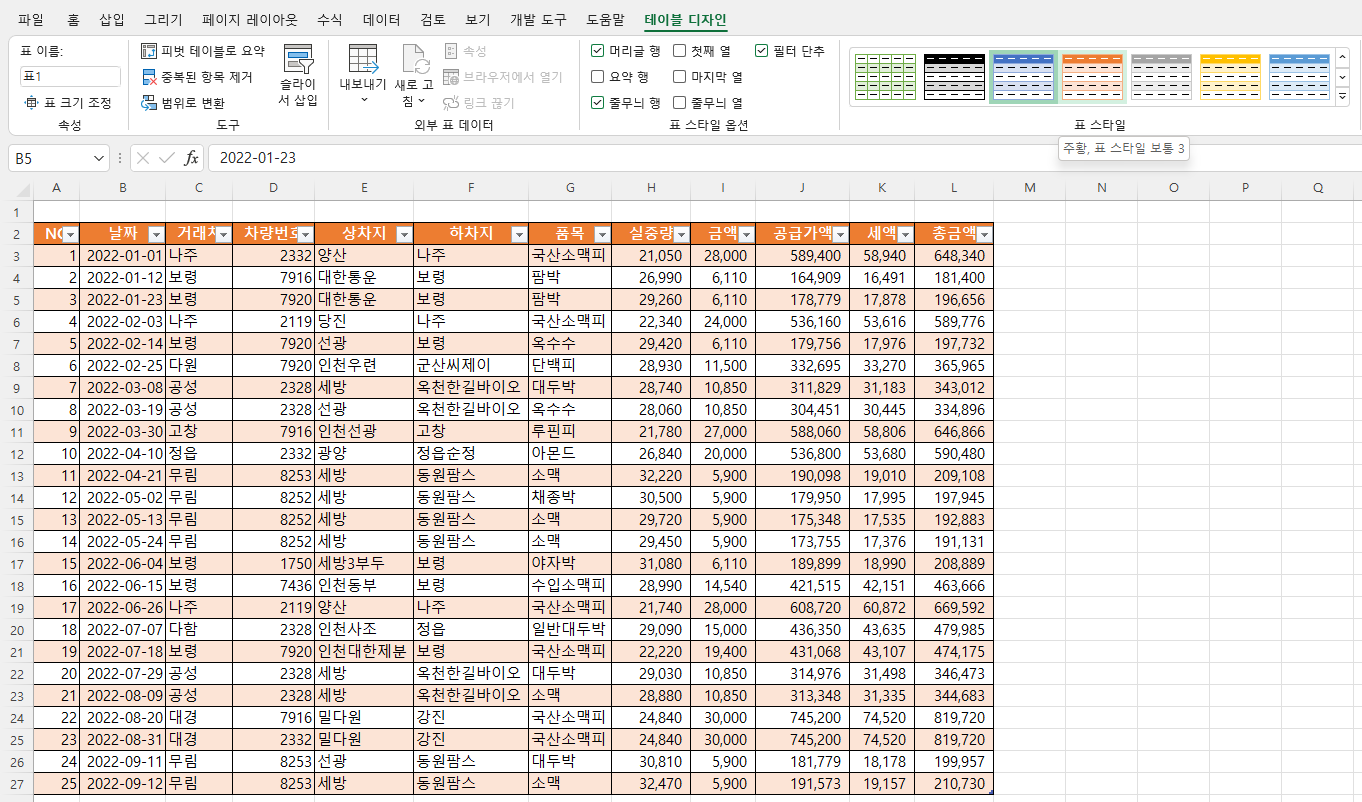The height and width of the screenshot is (802, 1362).
Task: Open the 상차지 column filter dropdown
Action: click(x=403, y=234)
